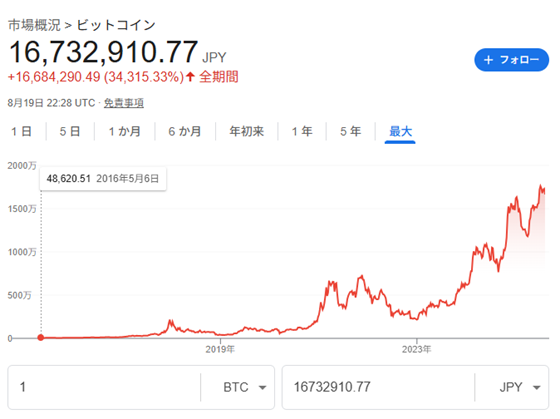Screen dimensions: 560x419
Task: Choose the 1年 range tab
Action: (302, 131)
